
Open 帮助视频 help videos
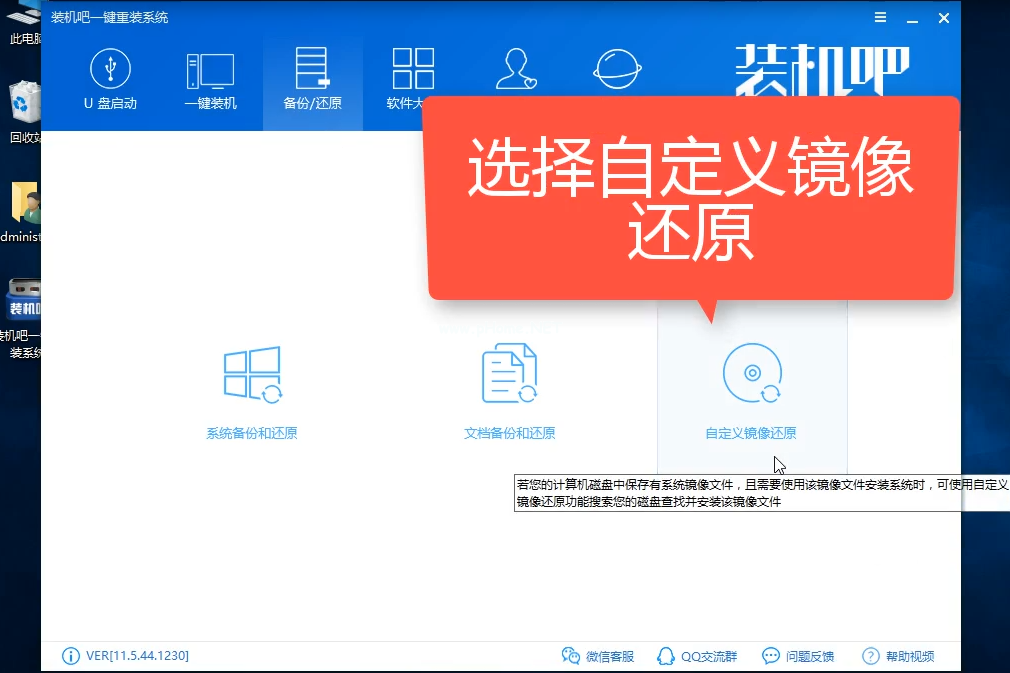tap(898, 656)
